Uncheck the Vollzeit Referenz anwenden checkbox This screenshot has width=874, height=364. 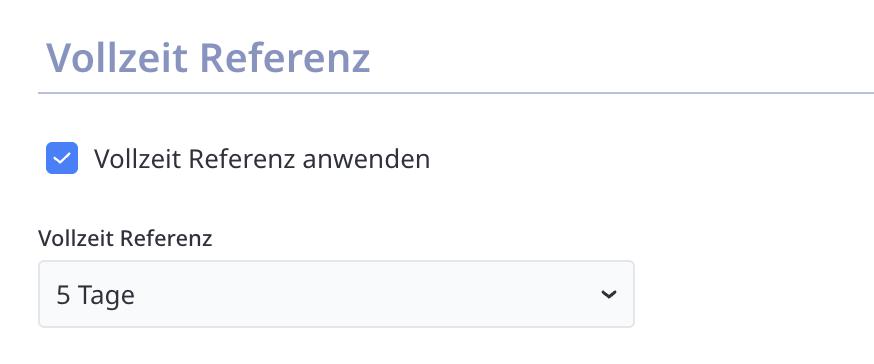coord(62,158)
